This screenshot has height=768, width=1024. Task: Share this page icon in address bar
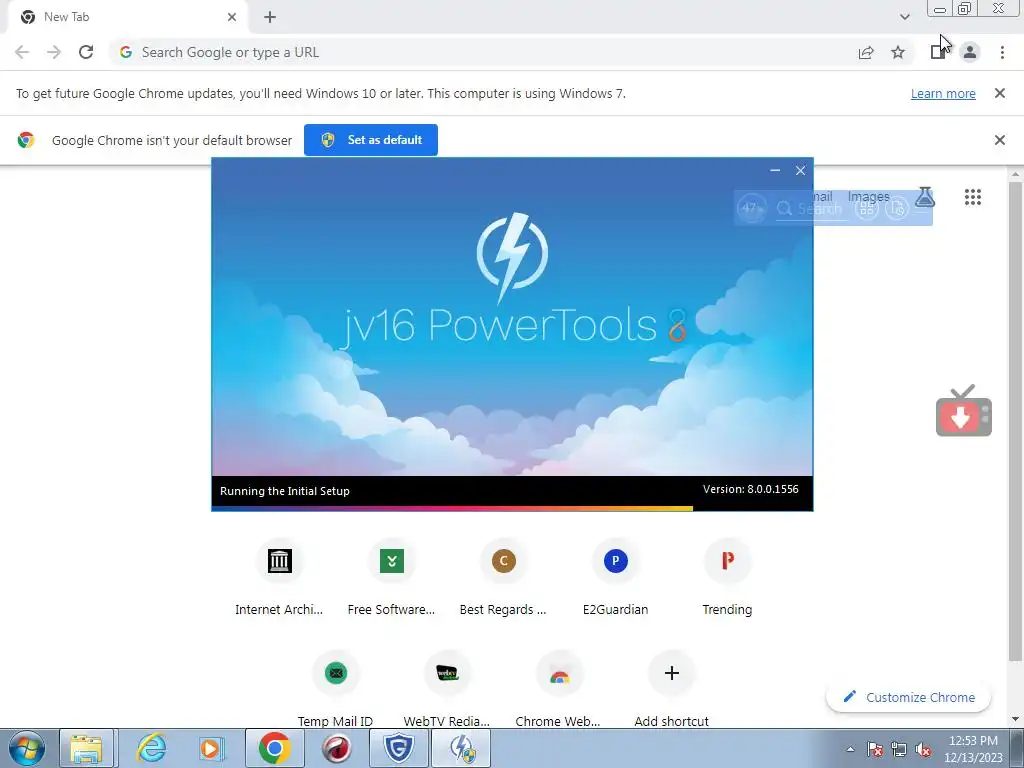coord(866,52)
